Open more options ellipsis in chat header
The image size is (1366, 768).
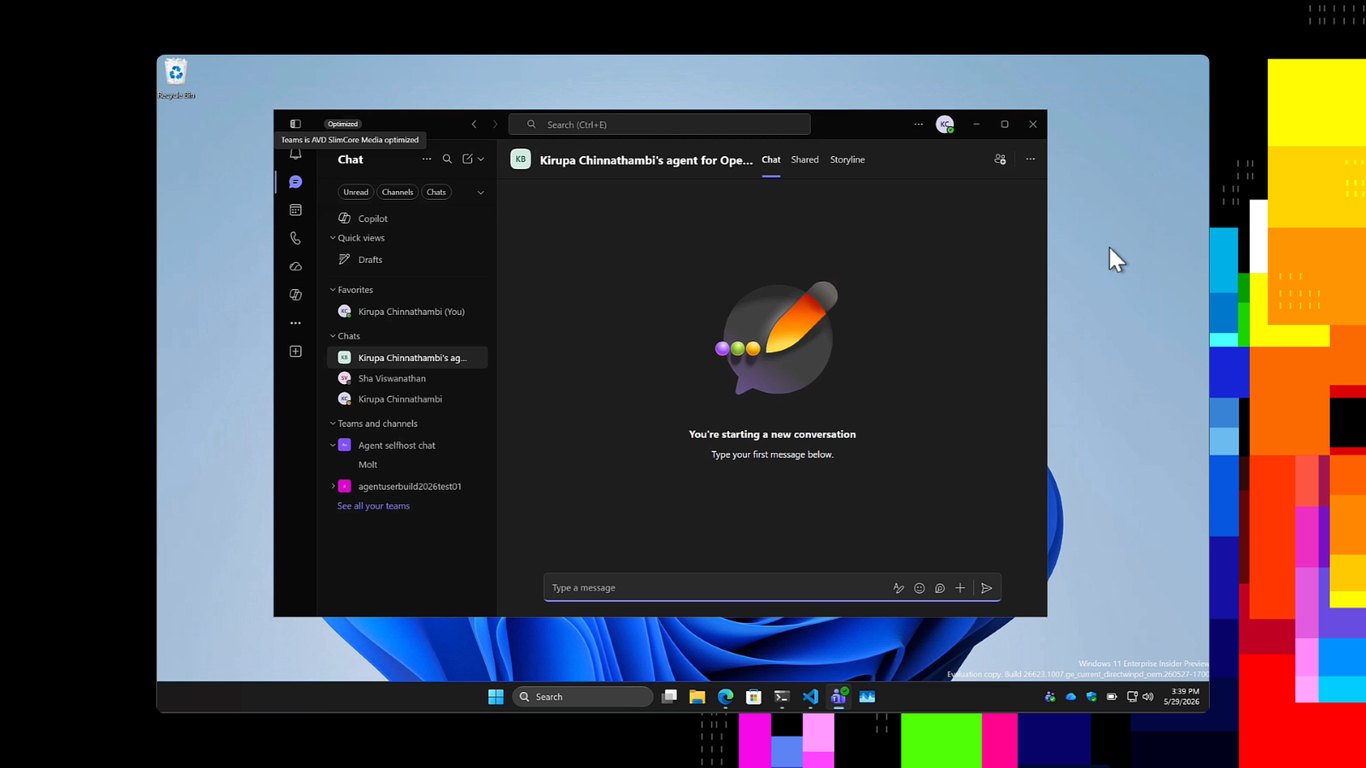[1030, 159]
